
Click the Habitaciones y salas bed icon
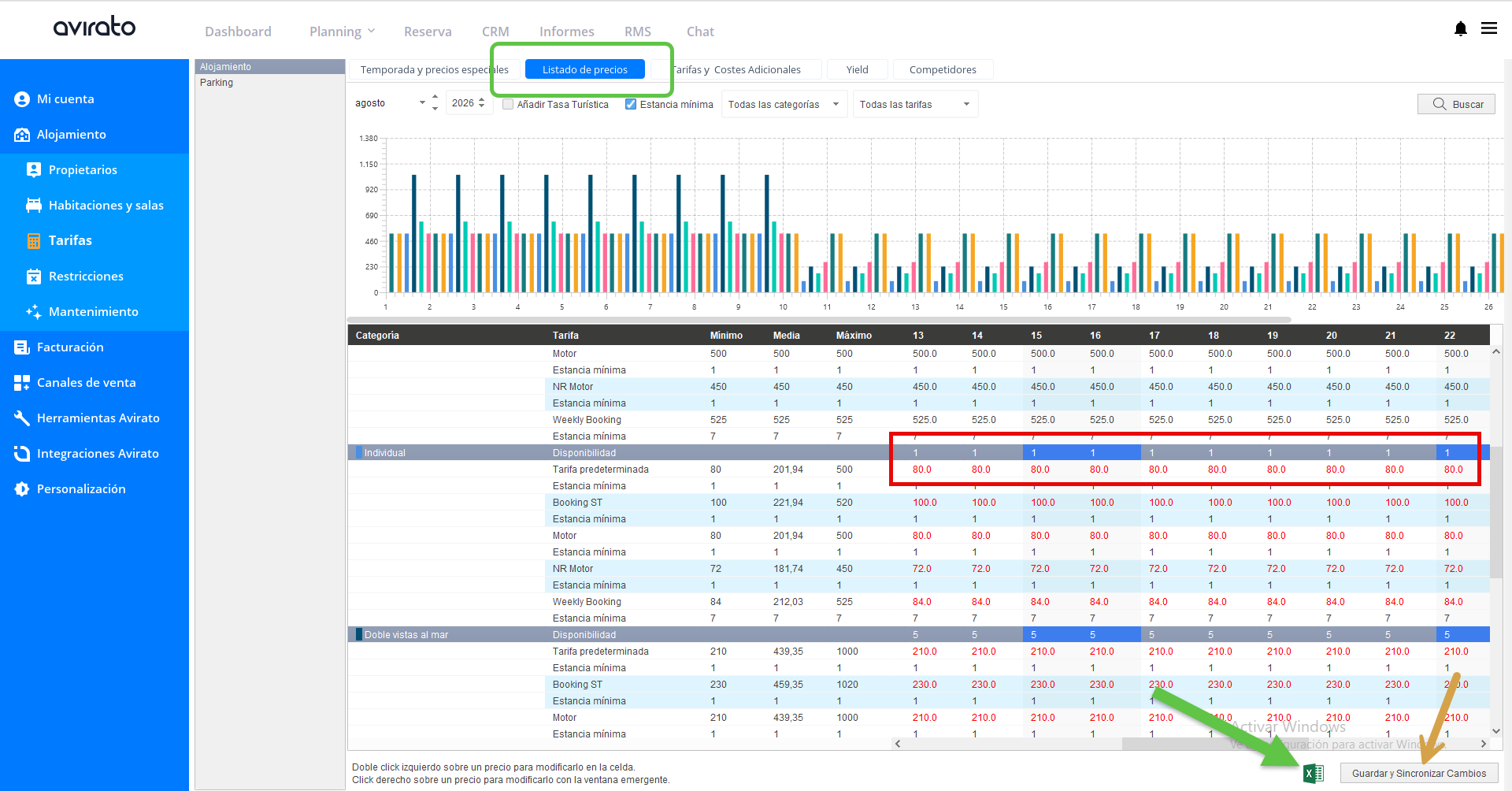pos(34,206)
